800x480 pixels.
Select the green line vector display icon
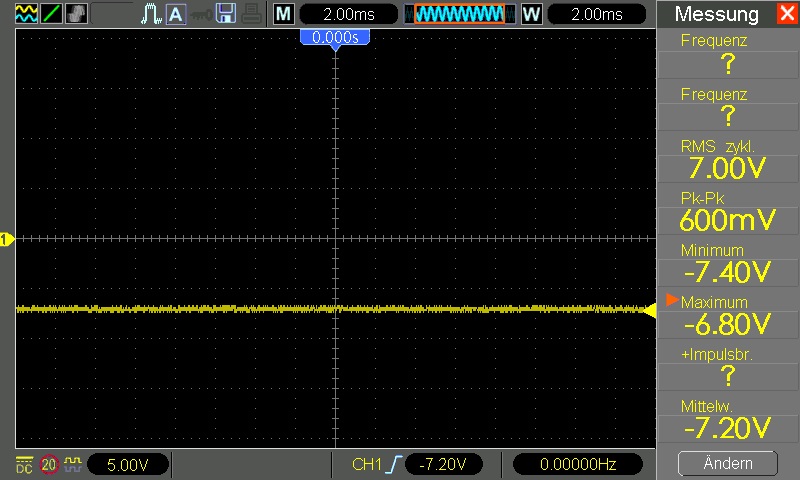pos(51,14)
